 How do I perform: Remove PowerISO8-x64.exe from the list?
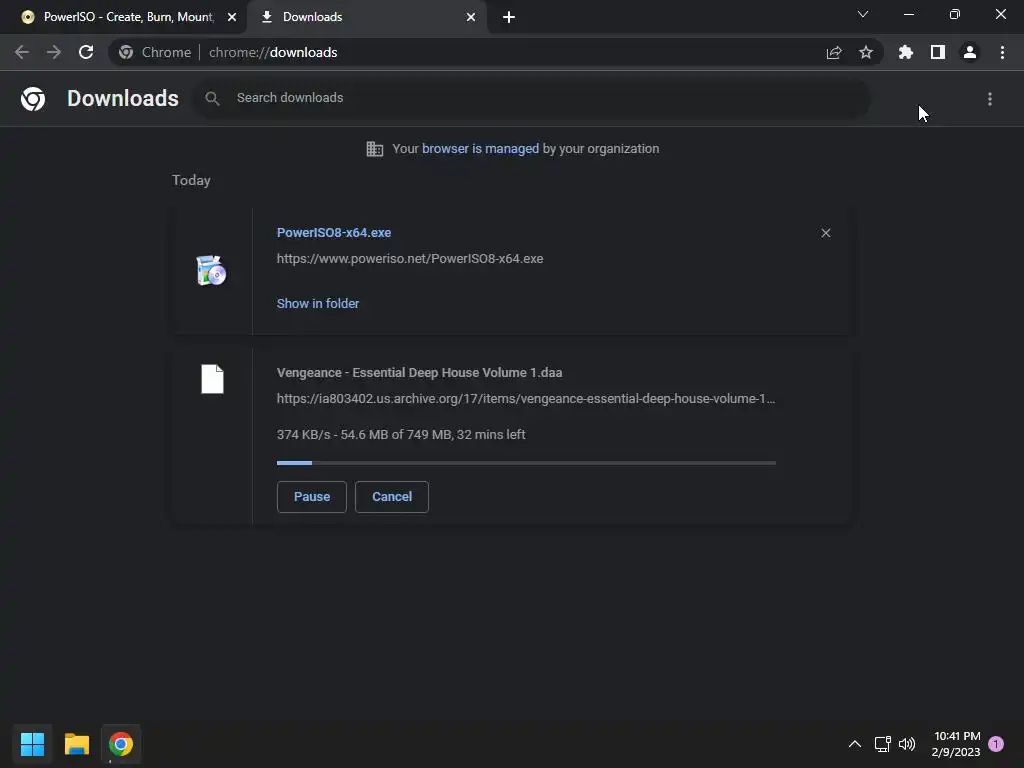[825, 233]
